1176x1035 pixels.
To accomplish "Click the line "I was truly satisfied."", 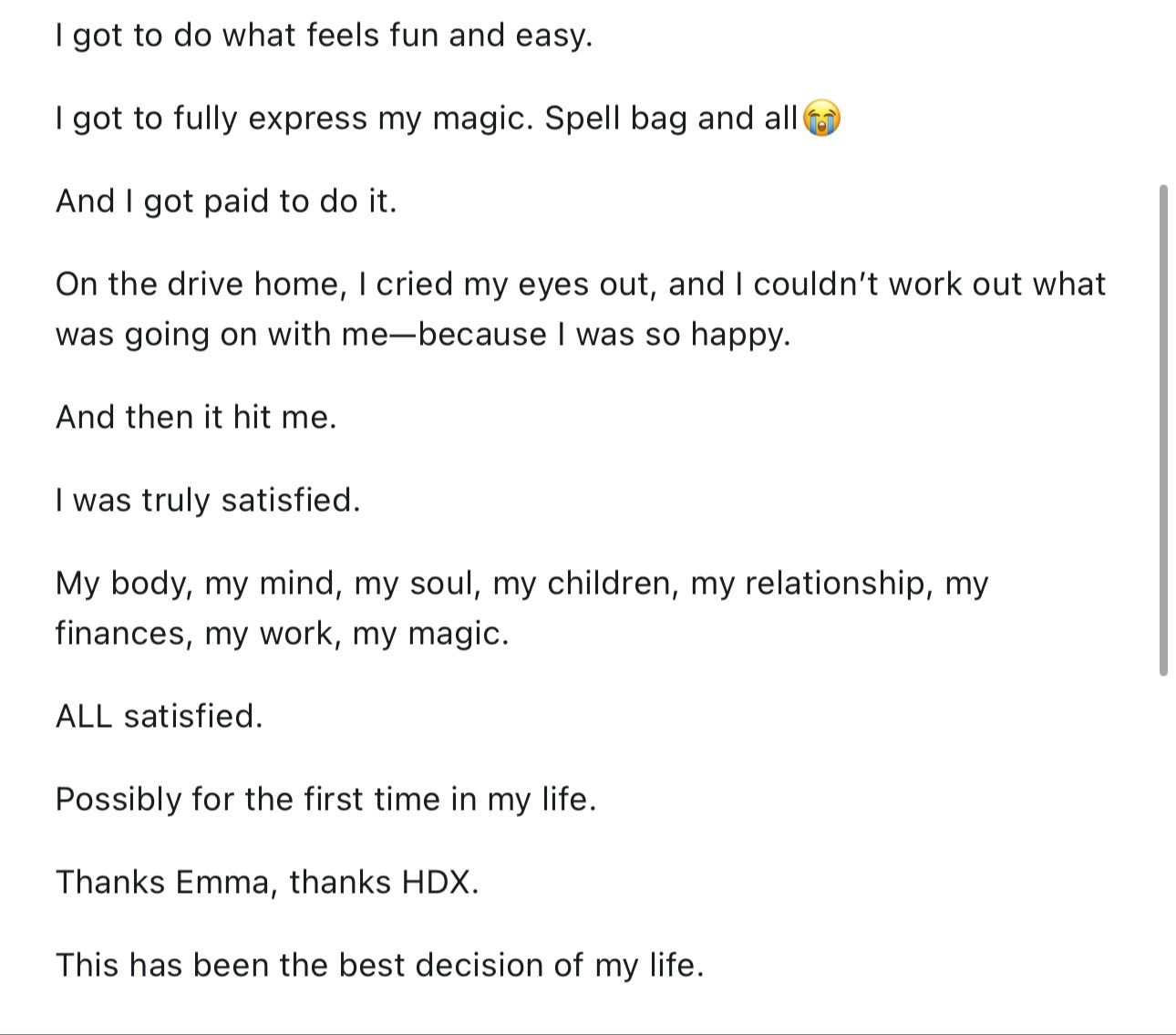I will pos(208,501).
